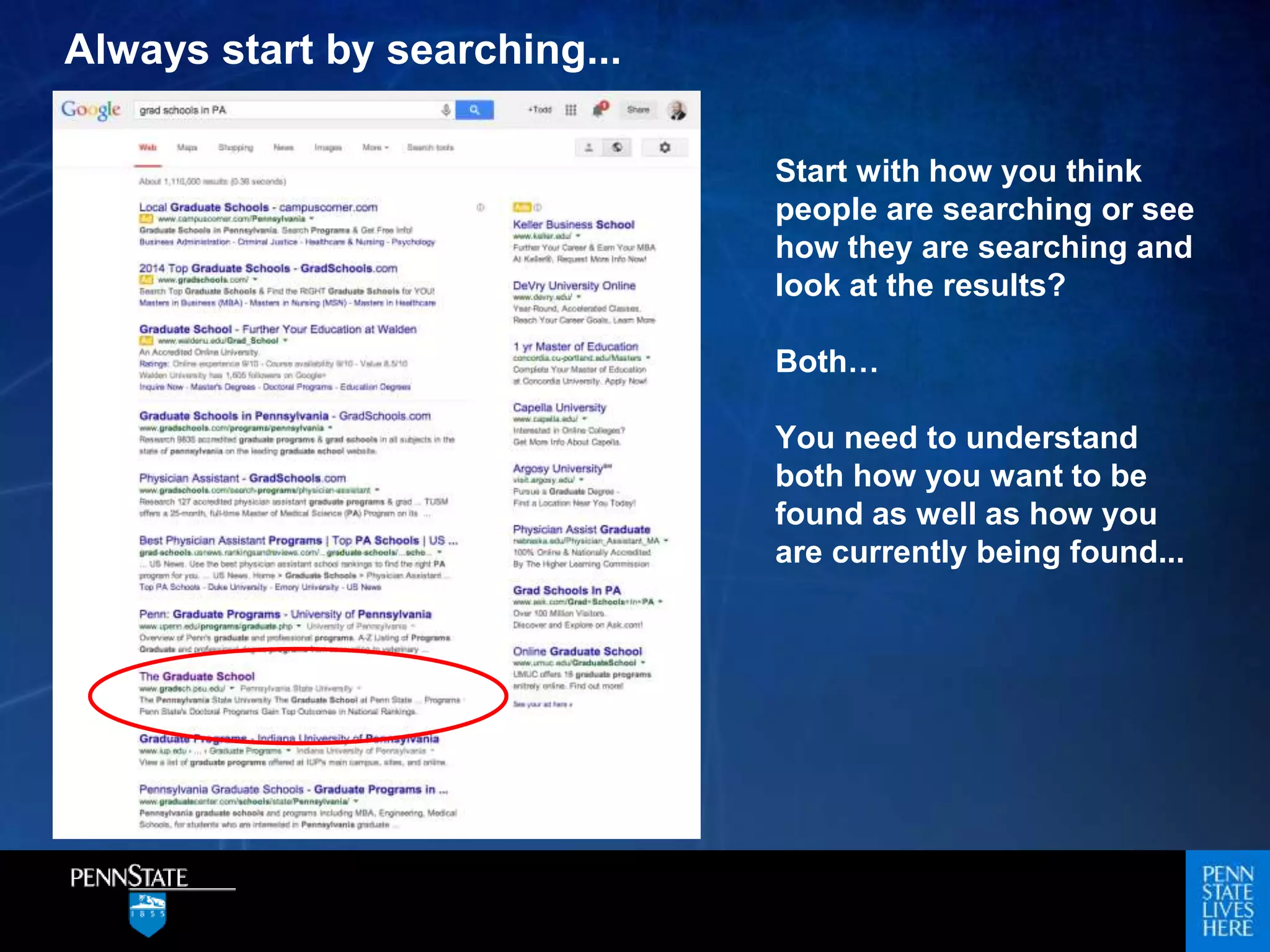Viewport: 1270px width, 952px height.
Task: Select the personal results person icon
Action: (x=589, y=148)
